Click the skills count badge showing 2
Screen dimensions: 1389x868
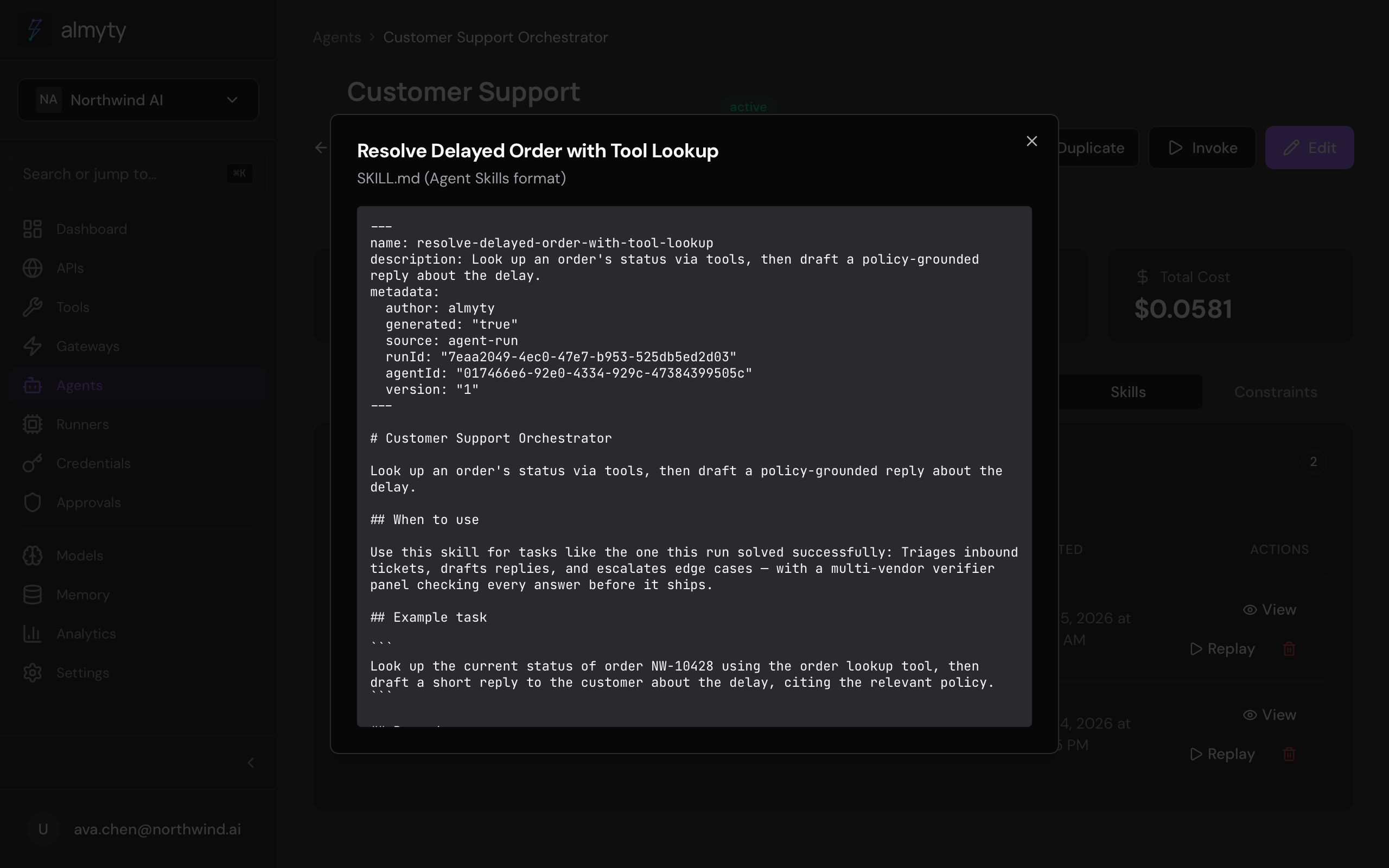[x=1313, y=462]
